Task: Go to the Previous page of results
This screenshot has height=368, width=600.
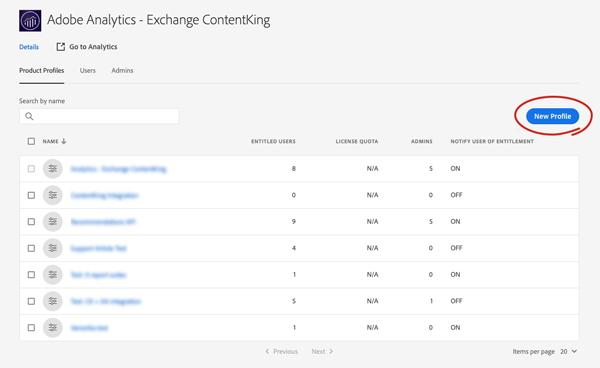Action: click(x=282, y=351)
